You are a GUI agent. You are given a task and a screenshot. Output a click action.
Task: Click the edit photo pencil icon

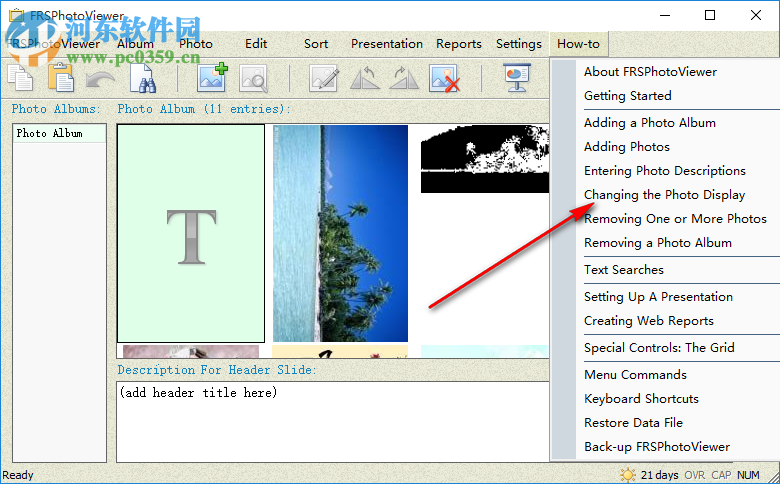(324, 79)
